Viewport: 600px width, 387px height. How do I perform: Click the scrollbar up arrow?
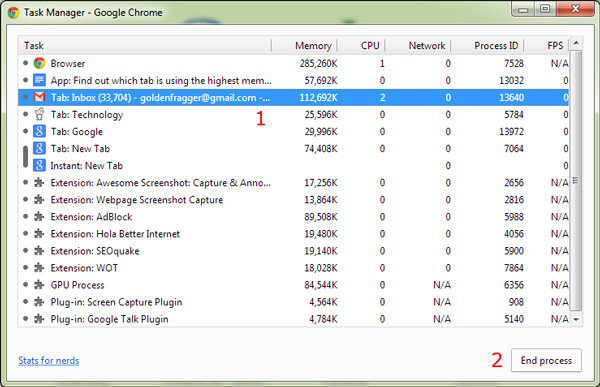pyautogui.click(x=576, y=43)
